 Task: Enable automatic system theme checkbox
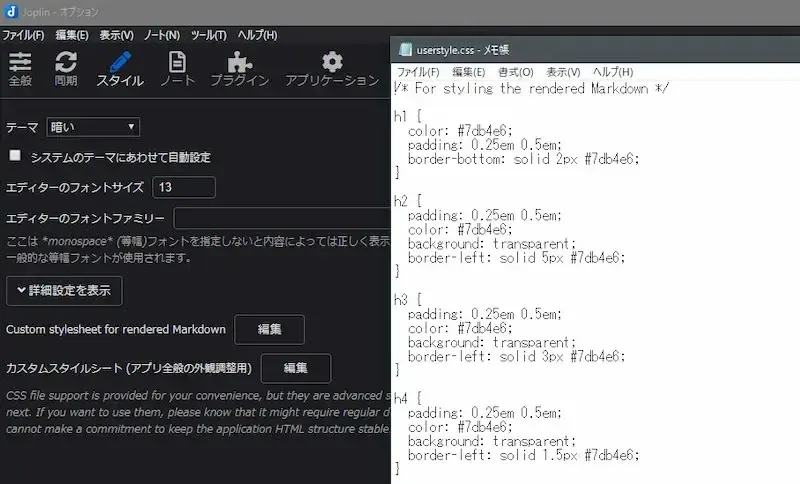15,156
